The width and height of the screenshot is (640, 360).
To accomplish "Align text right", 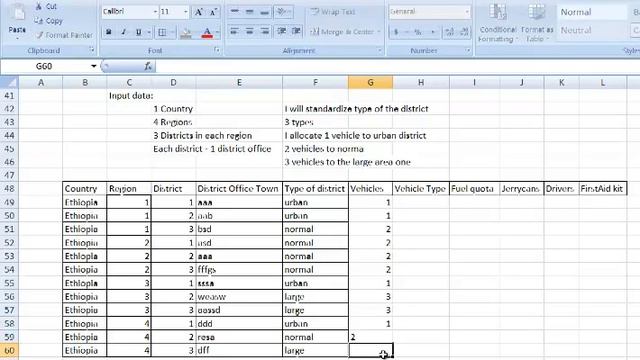I will [264, 31].
